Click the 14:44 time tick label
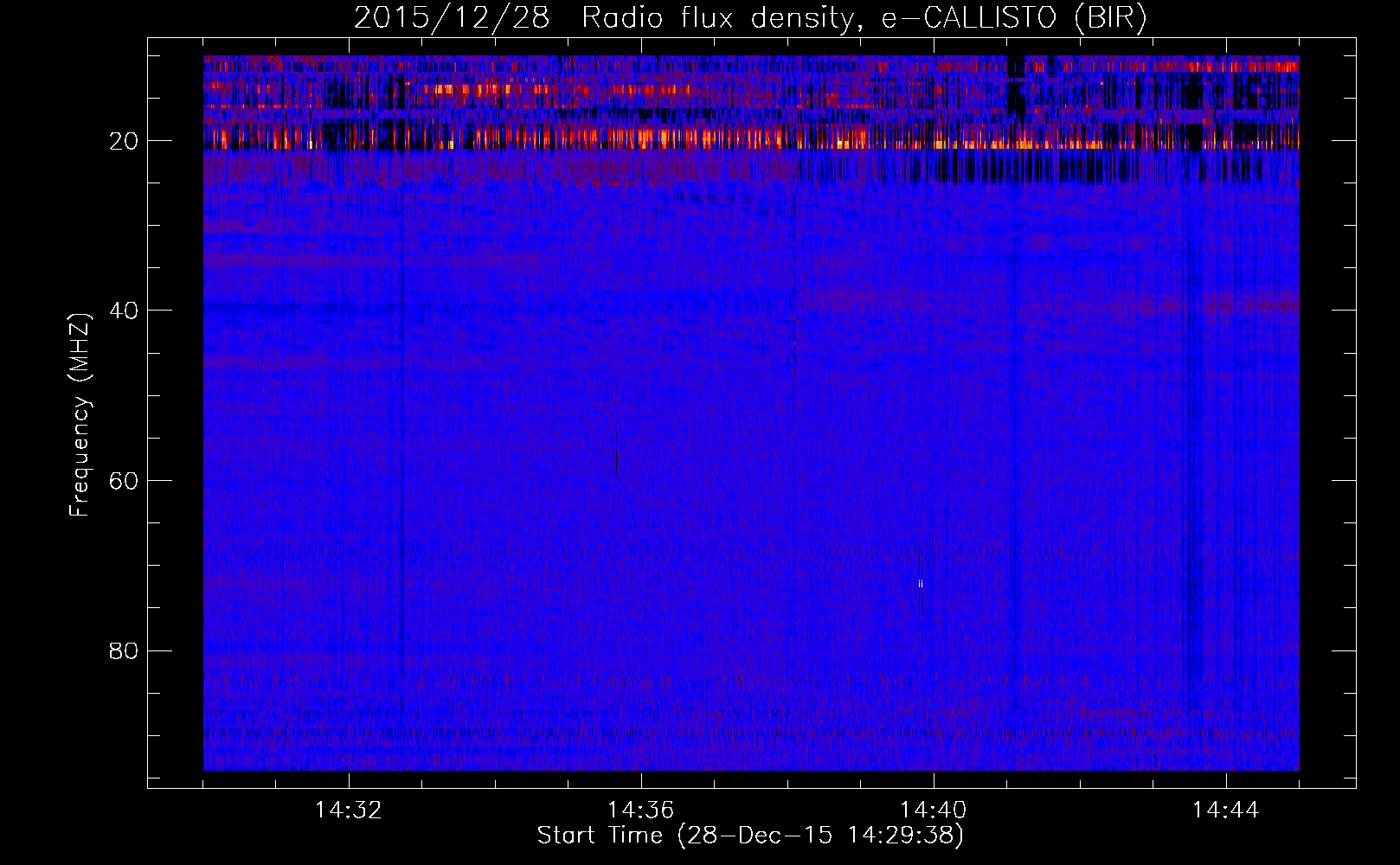This screenshot has width=1400, height=865. coord(1226,811)
